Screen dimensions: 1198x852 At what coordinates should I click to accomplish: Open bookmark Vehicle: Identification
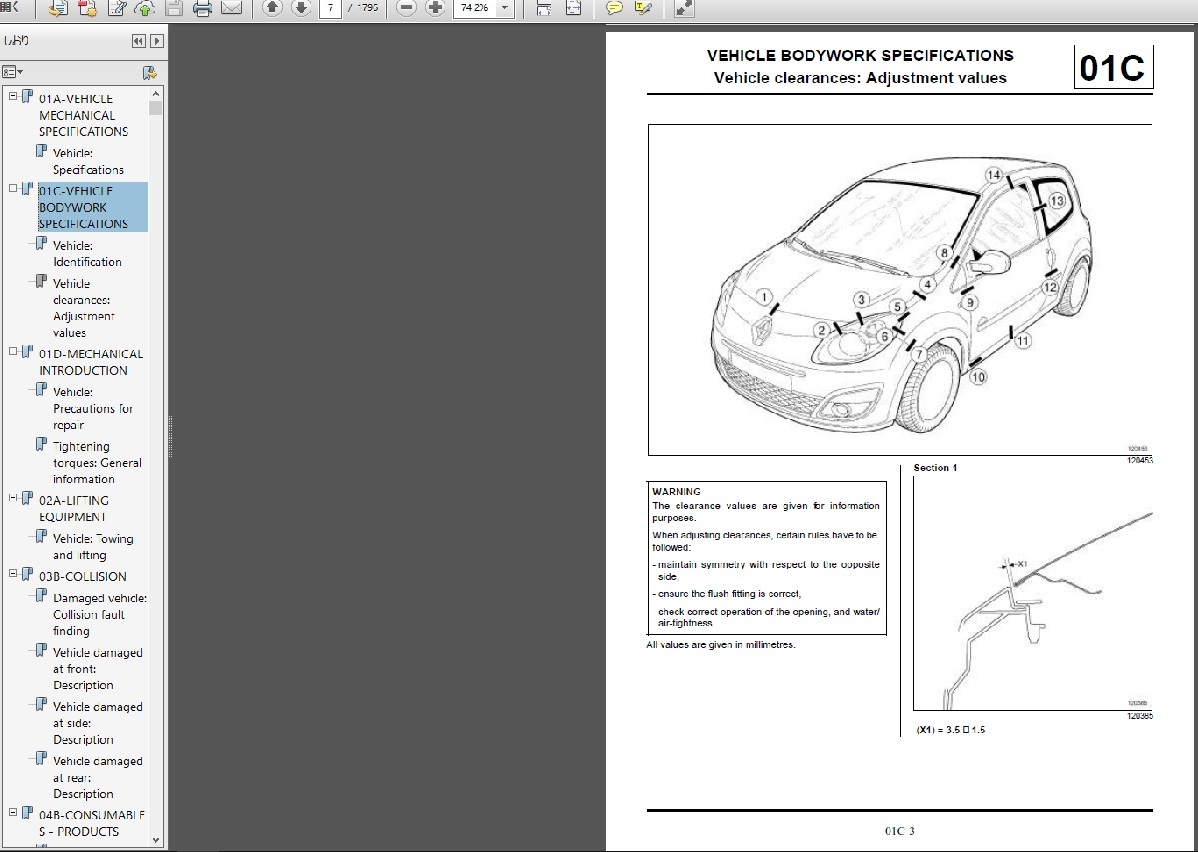(87, 254)
